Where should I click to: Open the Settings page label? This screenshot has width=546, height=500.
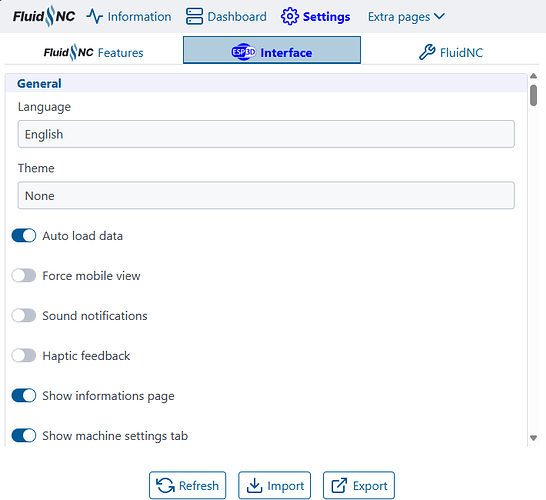point(326,16)
